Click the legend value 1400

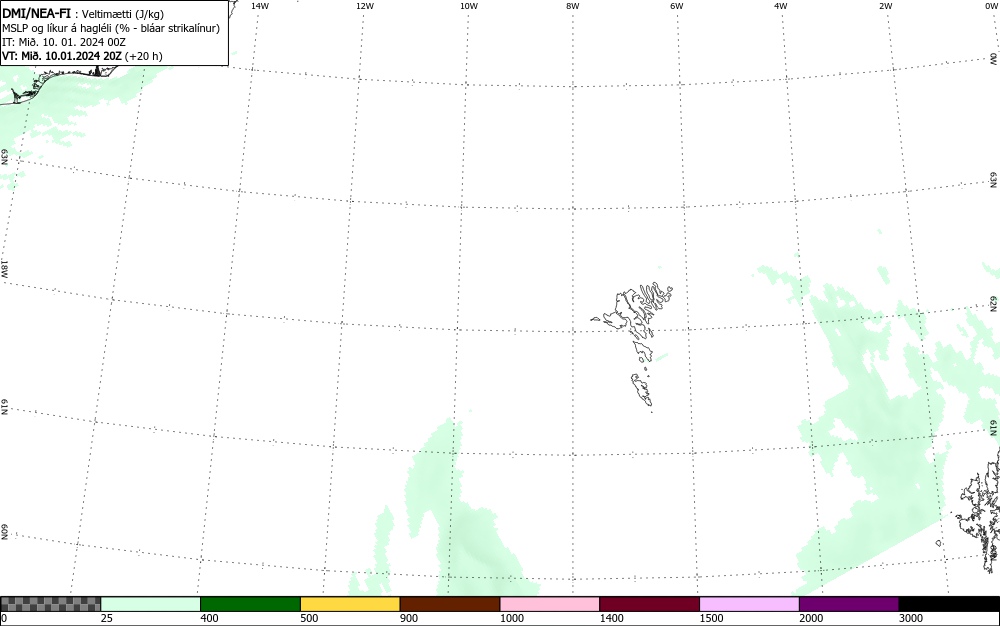(x=612, y=618)
